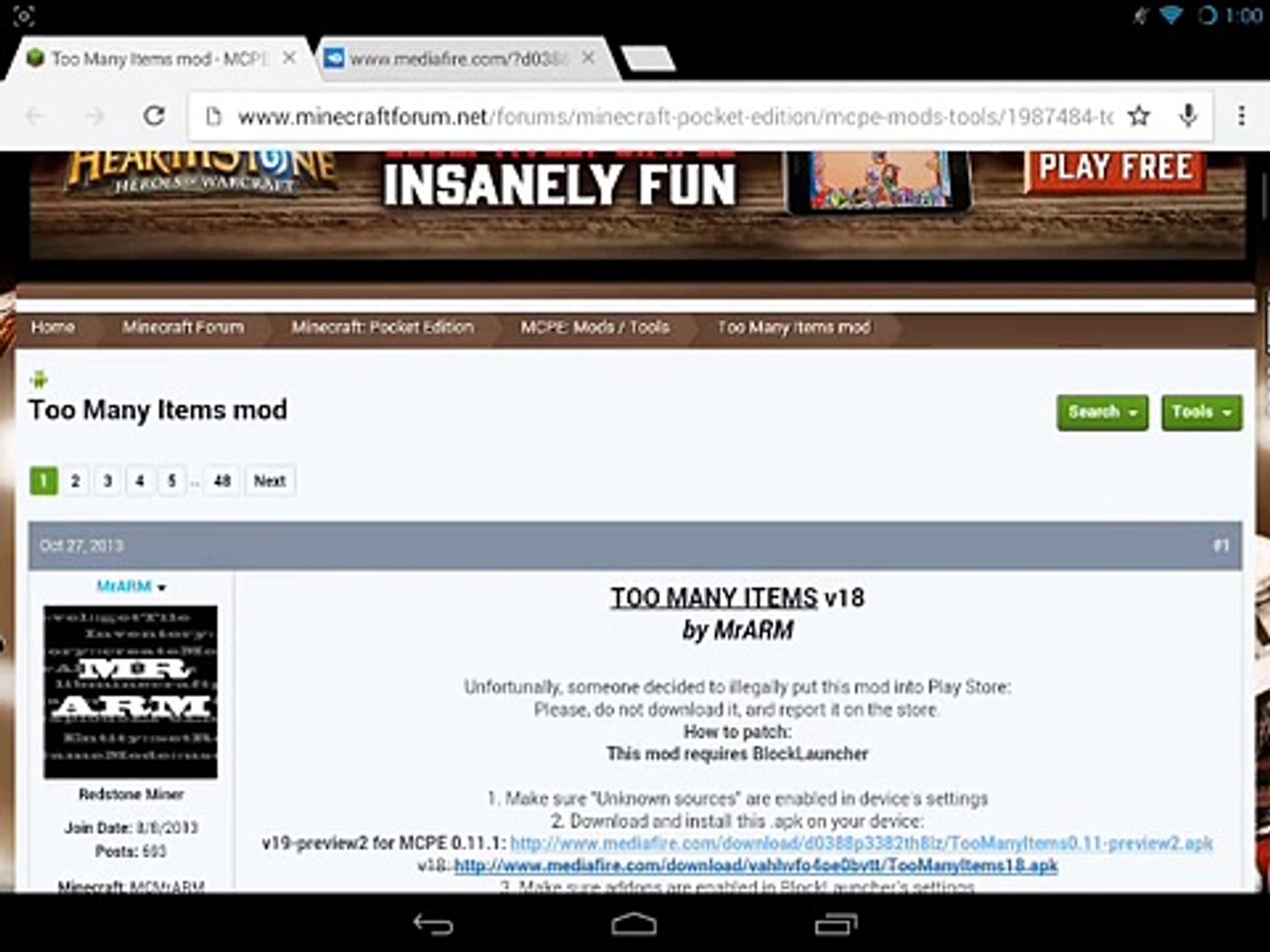1270x952 pixels.
Task: Open the Hearthstone logo in banner ad
Action: point(201,172)
